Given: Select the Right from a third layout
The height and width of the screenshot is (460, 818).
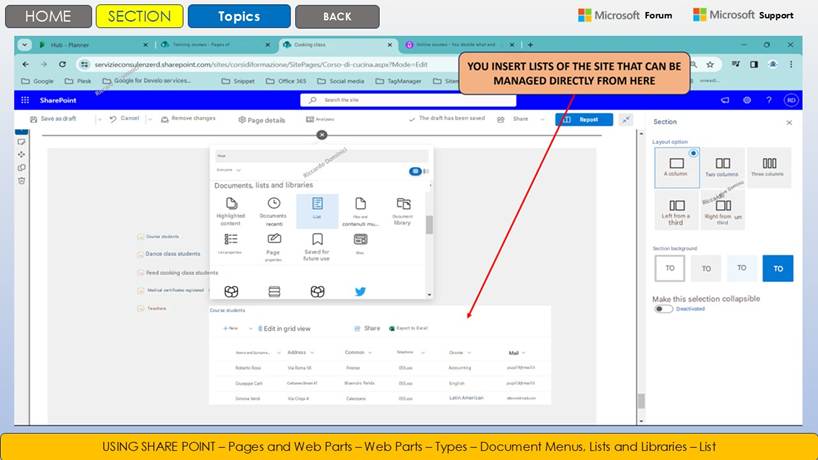Looking at the screenshot, I should [723, 210].
